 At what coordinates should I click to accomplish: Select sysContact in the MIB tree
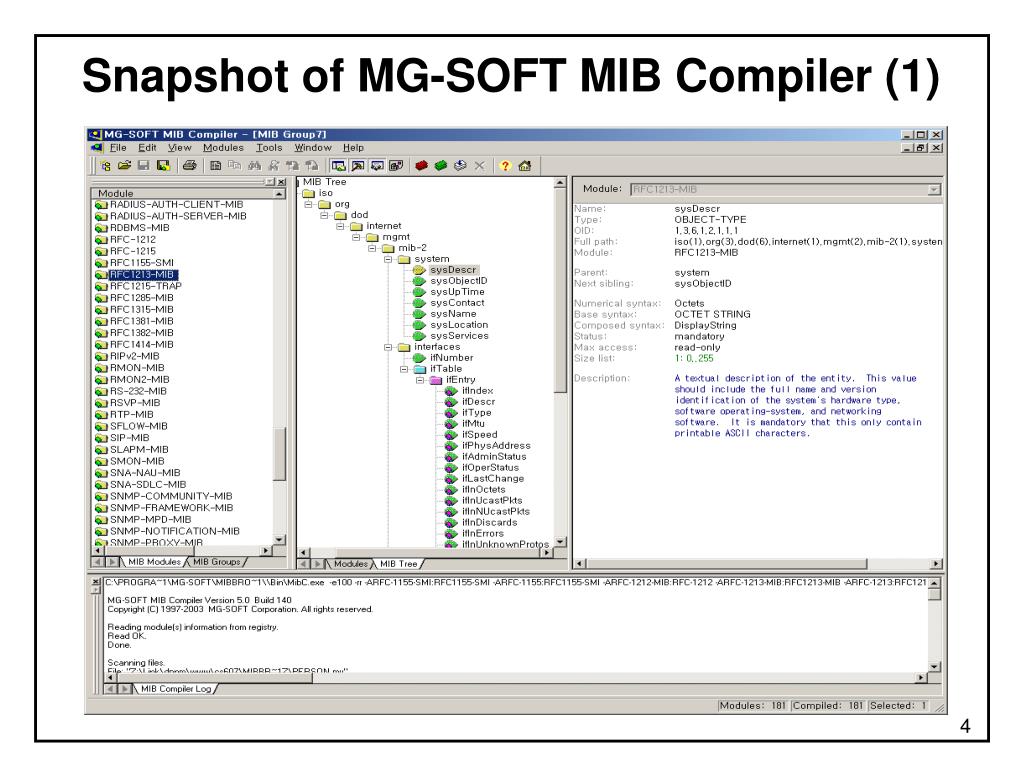(457, 303)
